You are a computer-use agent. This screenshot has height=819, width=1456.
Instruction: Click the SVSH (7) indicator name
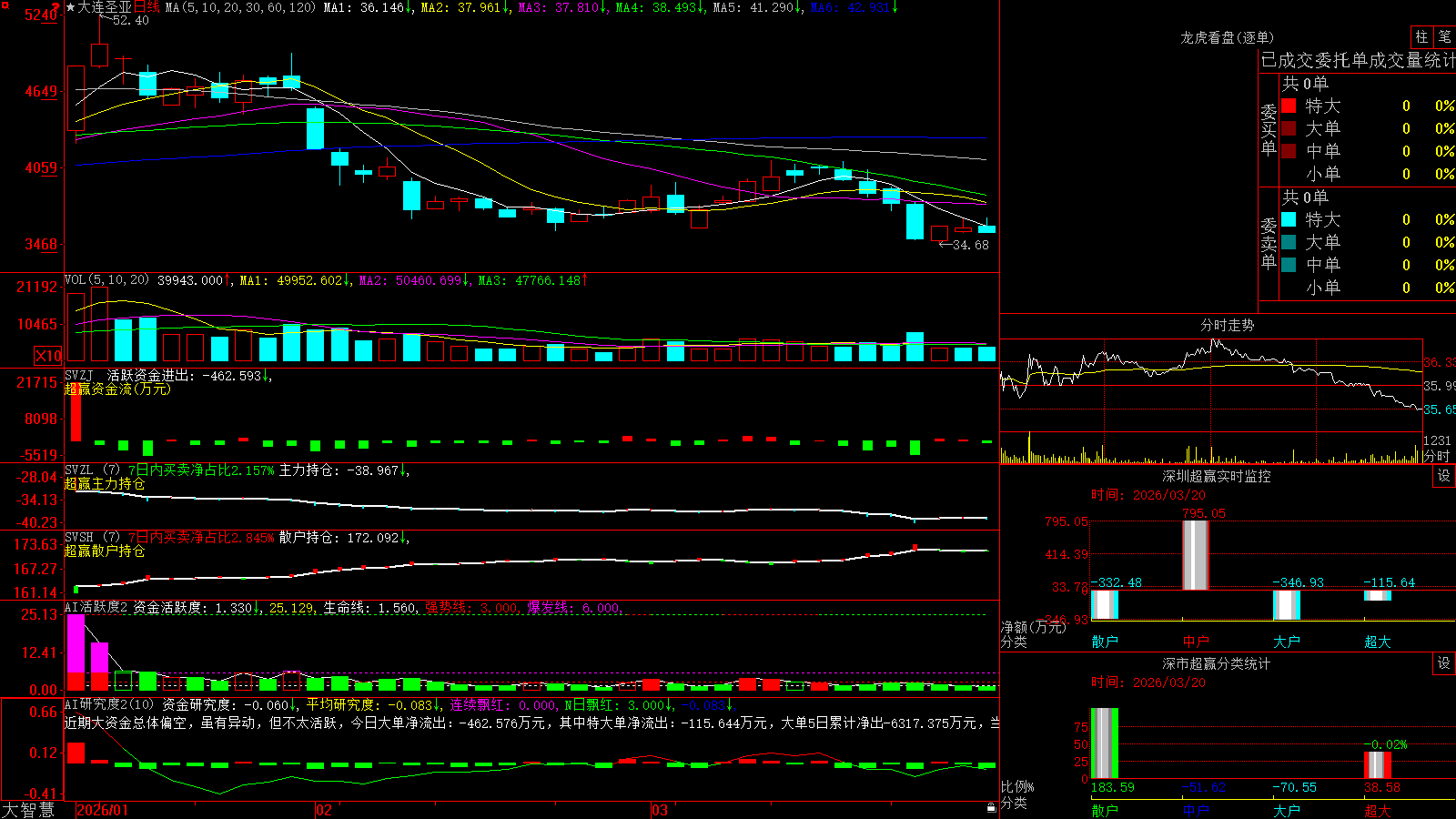coord(93,538)
